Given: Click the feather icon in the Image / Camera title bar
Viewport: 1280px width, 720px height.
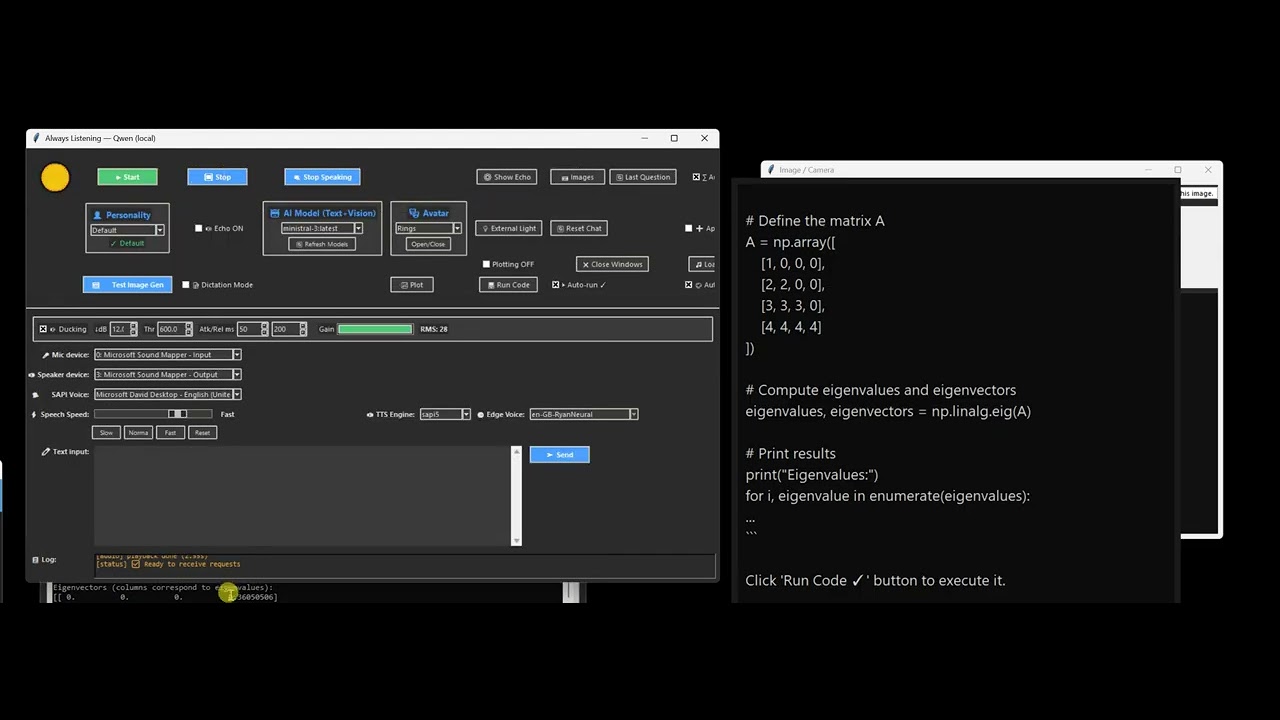Looking at the screenshot, I should tap(771, 170).
